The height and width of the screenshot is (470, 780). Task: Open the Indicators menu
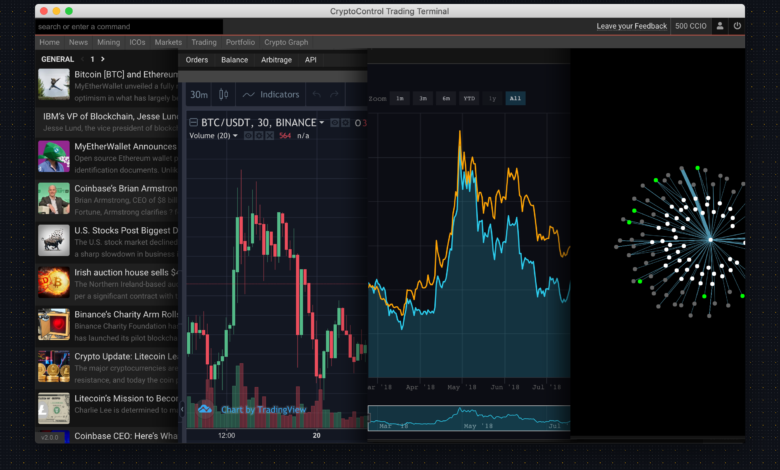pyautogui.click(x=272, y=94)
